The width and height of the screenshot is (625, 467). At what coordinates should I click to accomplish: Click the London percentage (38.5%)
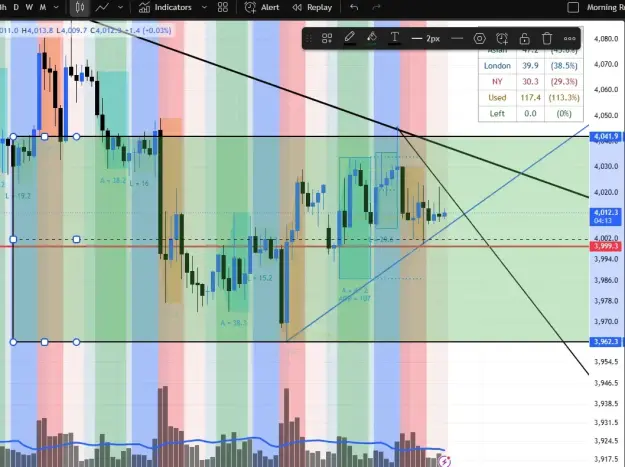(564, 66)
